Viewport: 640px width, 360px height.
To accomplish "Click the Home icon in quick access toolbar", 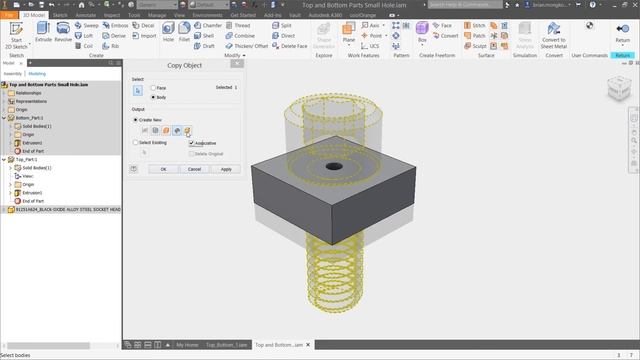I will tap(82, 5).
